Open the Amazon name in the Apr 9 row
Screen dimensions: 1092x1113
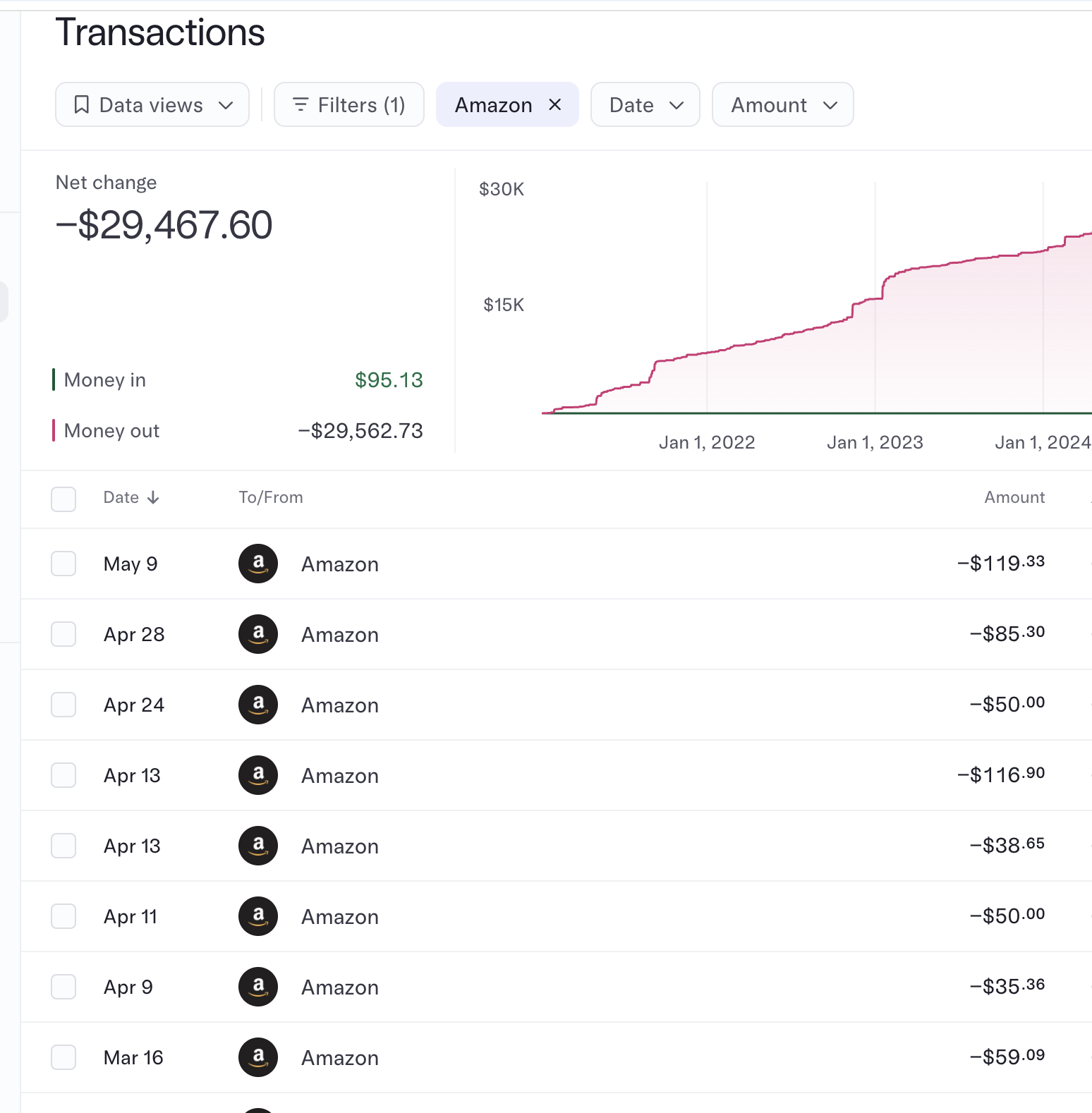(340, 987)
